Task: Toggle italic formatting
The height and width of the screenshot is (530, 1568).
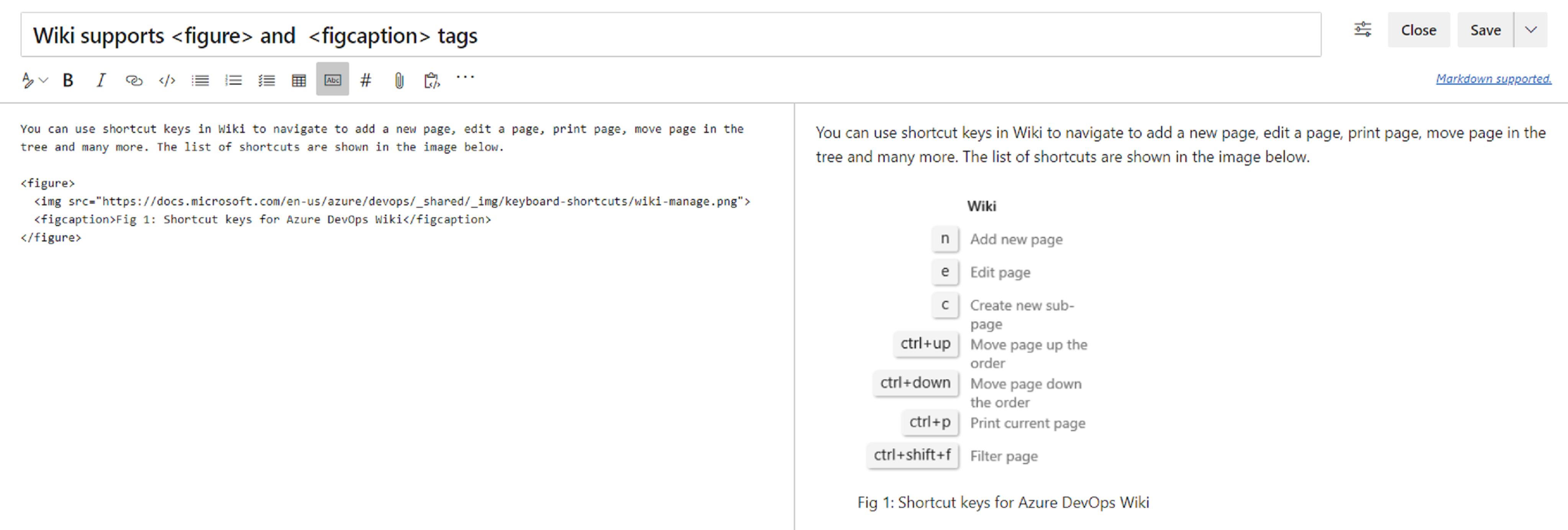Action: click(101, 80)
